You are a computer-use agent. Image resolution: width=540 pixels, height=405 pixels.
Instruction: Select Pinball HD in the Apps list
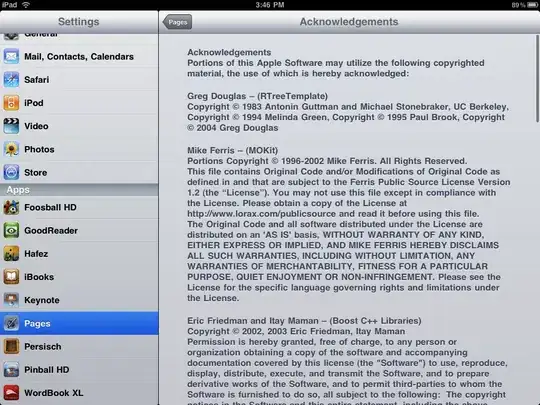point(79,370)
